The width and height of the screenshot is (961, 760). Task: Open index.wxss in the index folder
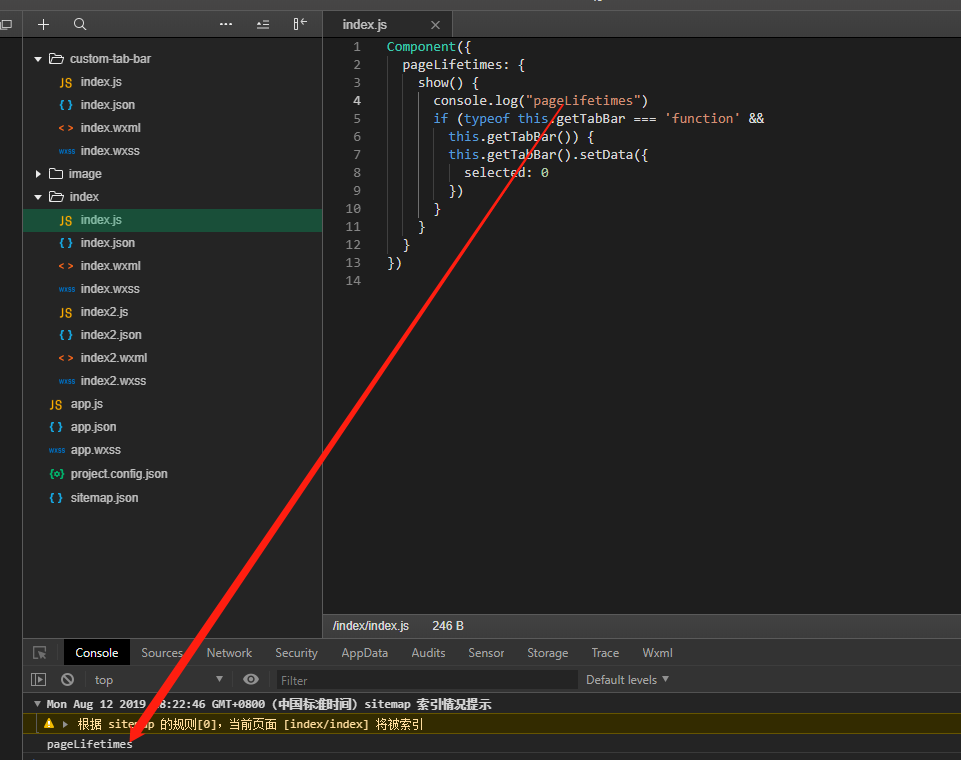110,289
